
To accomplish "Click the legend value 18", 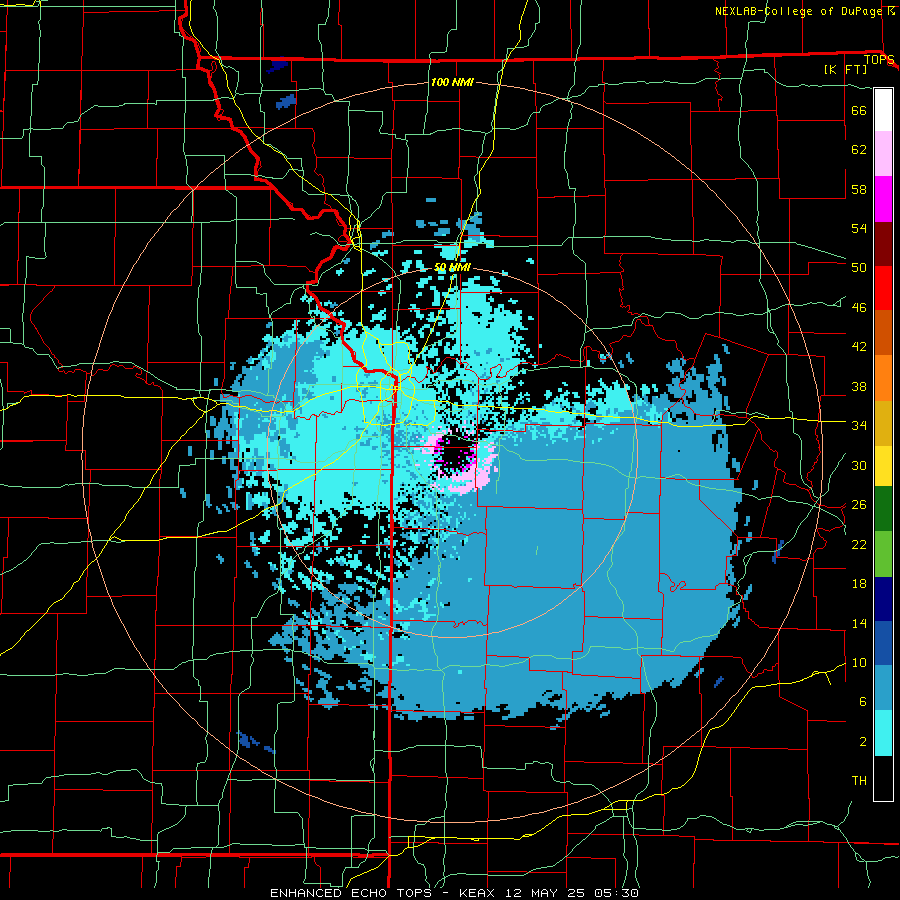I will tap(859, 584).
